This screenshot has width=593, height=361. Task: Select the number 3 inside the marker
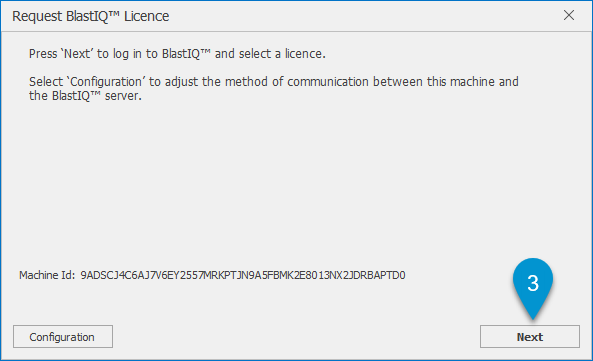[533, 283]
